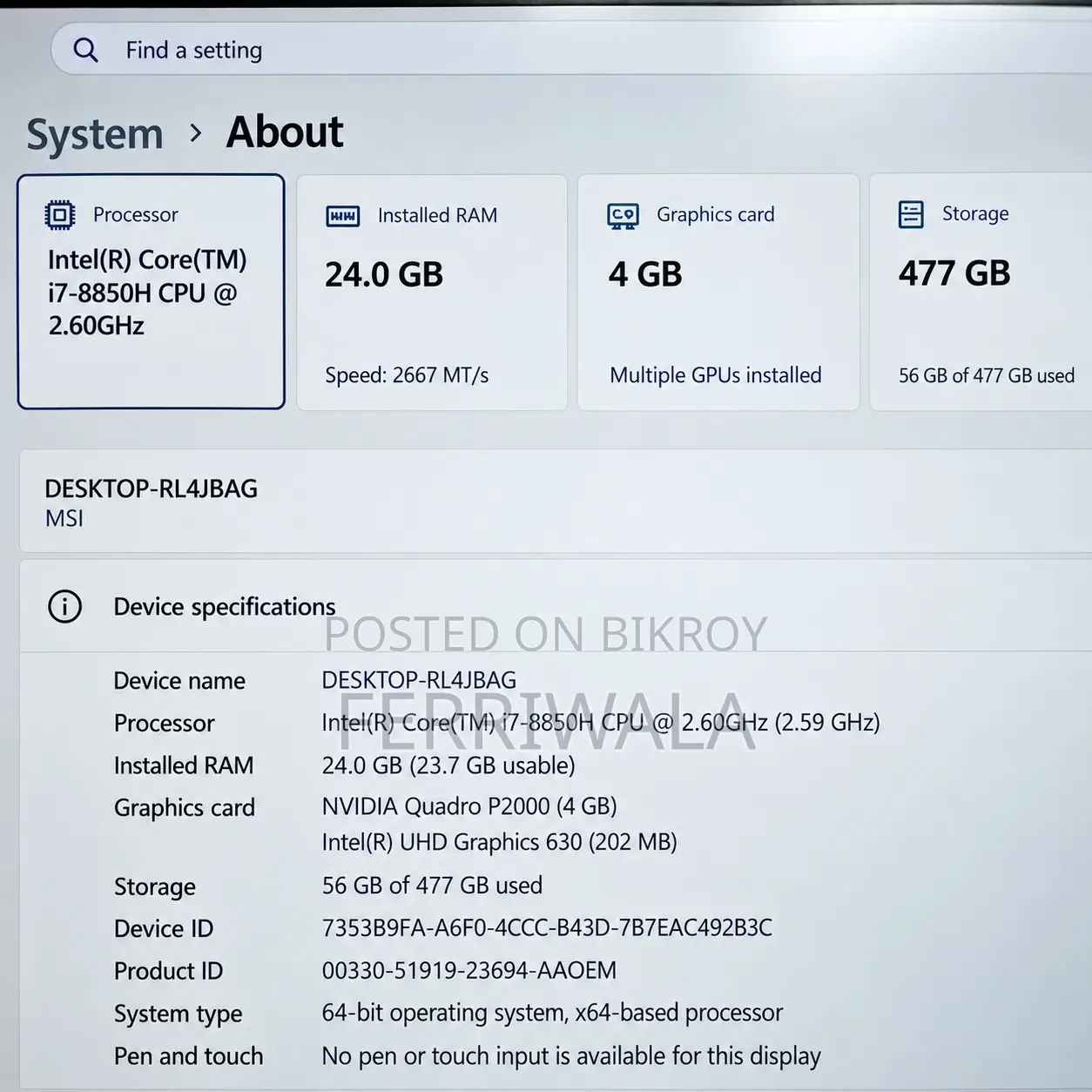Click the 24.0 GB RAM value
1092x1092 pixels.
pyautogui.click(x=384, y=274)
